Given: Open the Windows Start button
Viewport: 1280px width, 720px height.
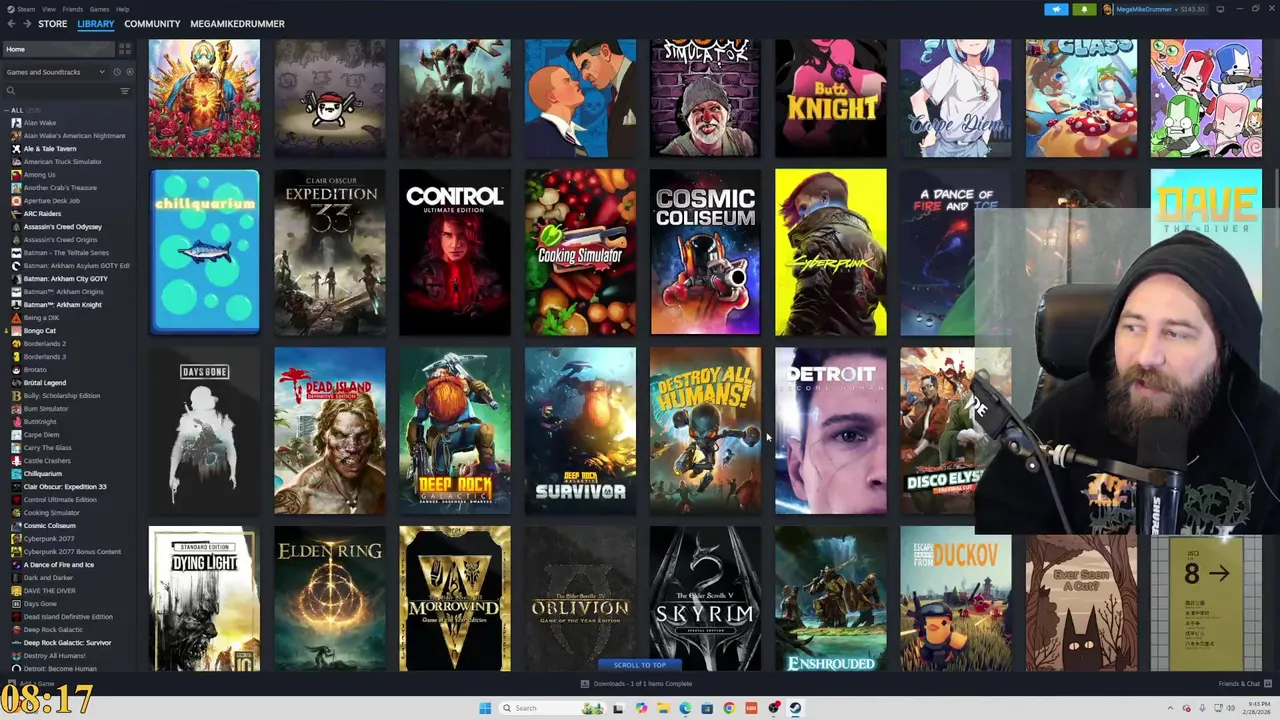Looking at the screenshot, I should click(485, 708).
